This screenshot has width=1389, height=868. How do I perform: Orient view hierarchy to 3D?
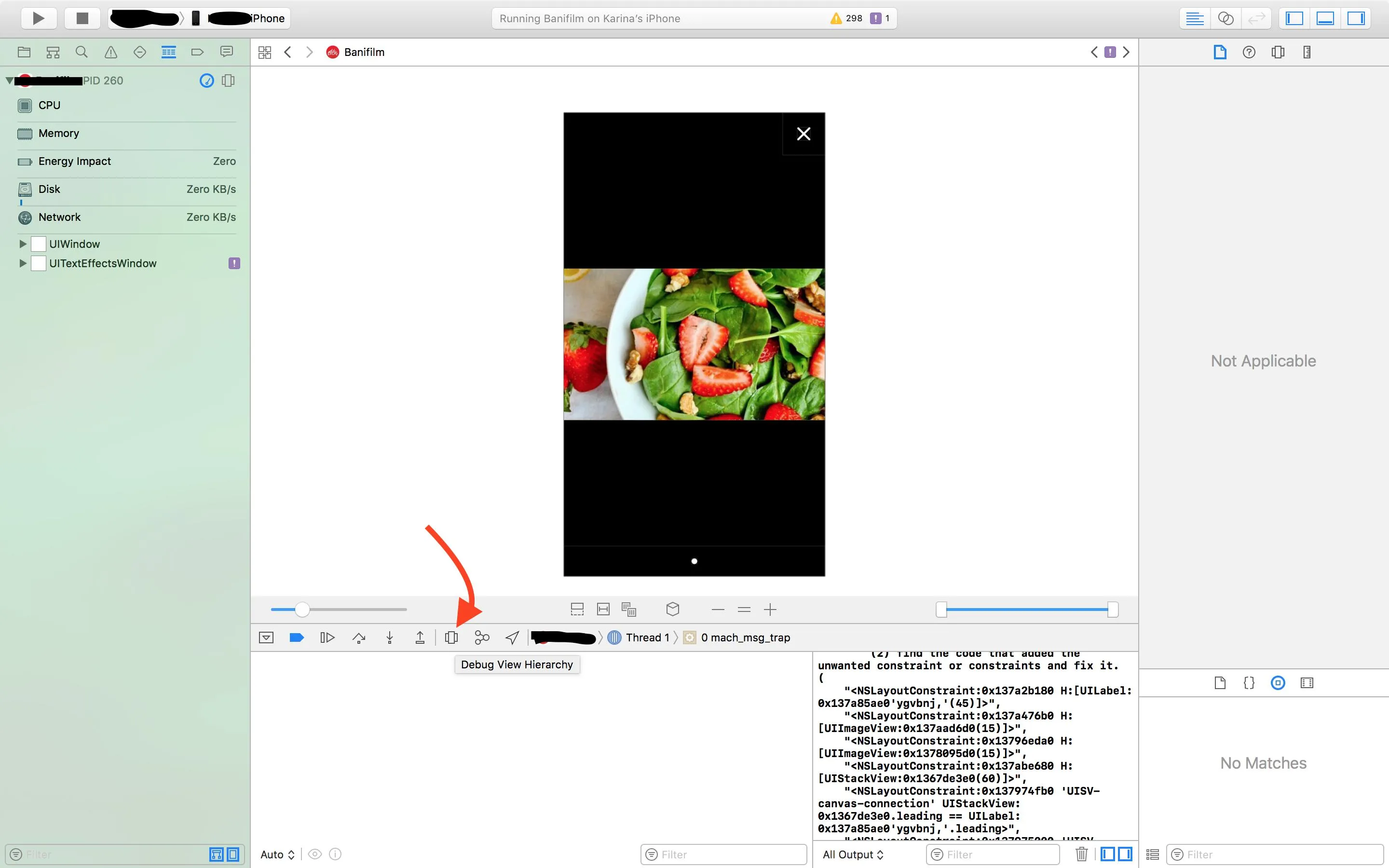click(x=673, y=609)
